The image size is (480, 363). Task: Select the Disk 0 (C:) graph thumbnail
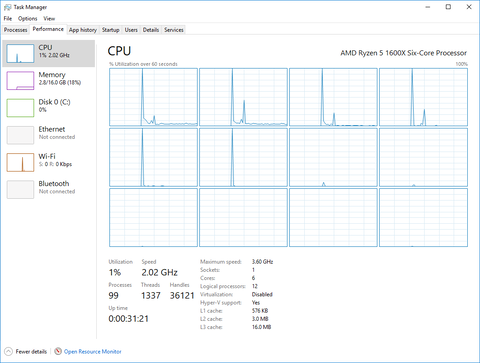[20, 108]
